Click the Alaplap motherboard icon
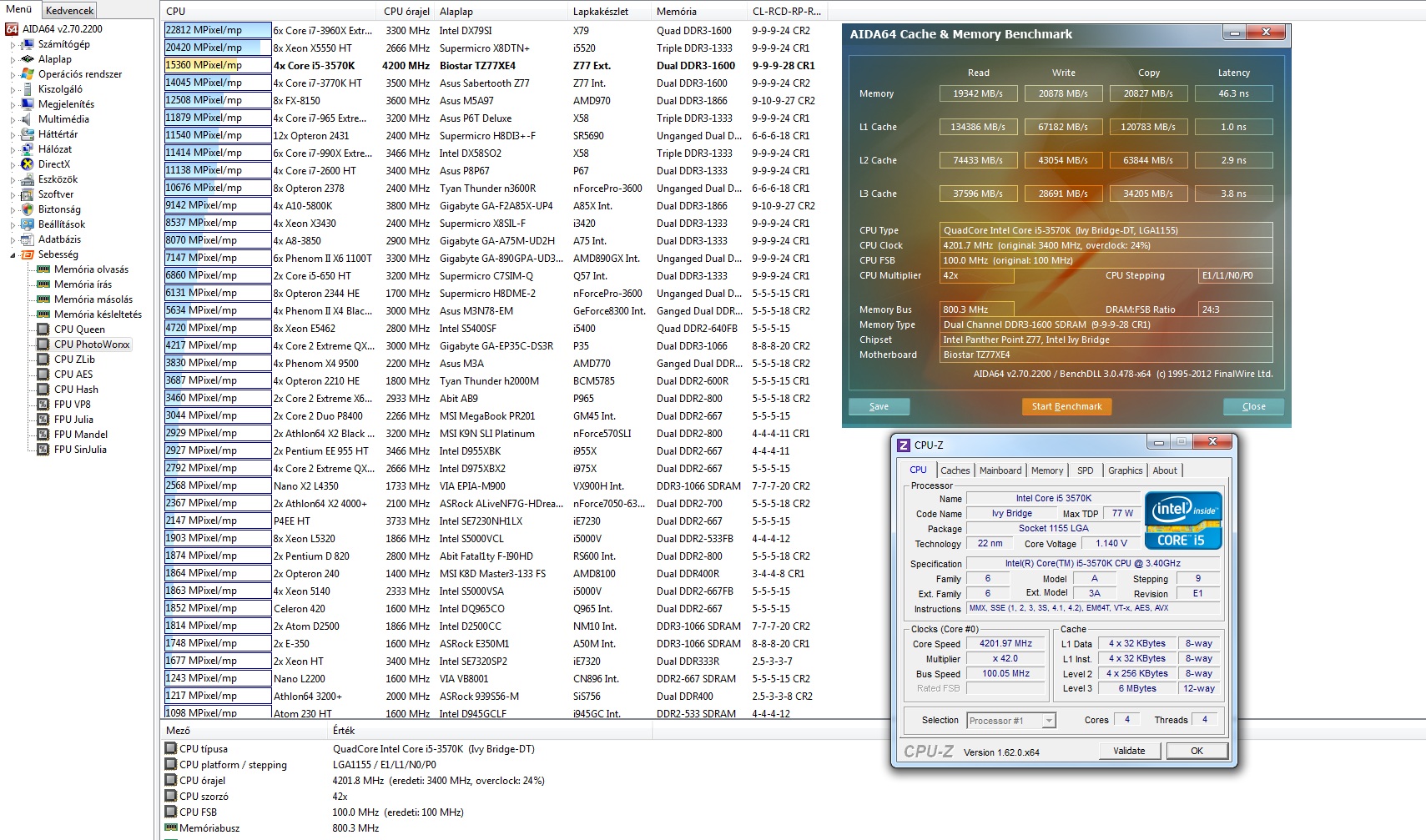Viewport: 1426px width, 840px height. pyautogui.click(x=28, y=59)
